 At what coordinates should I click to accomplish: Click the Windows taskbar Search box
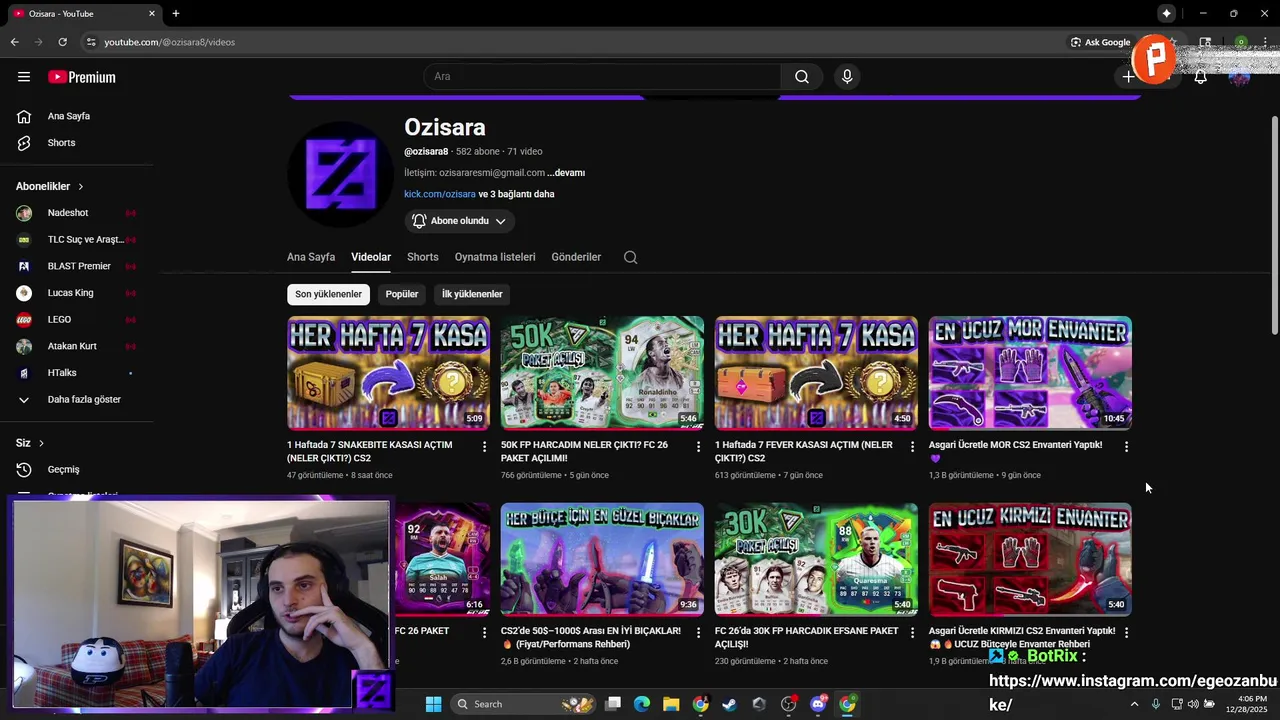(522, 704)
